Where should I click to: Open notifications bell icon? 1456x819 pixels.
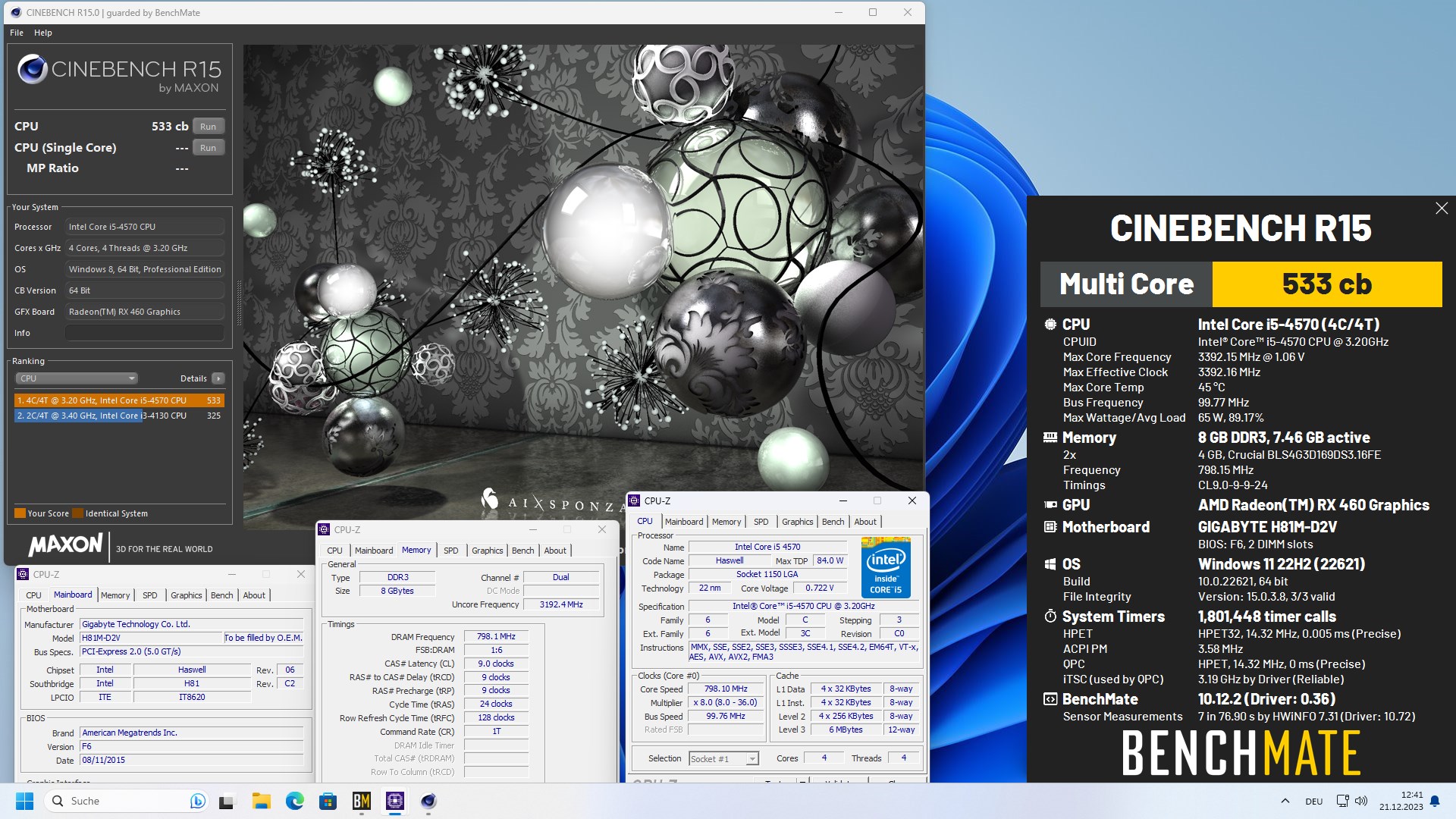click(1435, 801)
